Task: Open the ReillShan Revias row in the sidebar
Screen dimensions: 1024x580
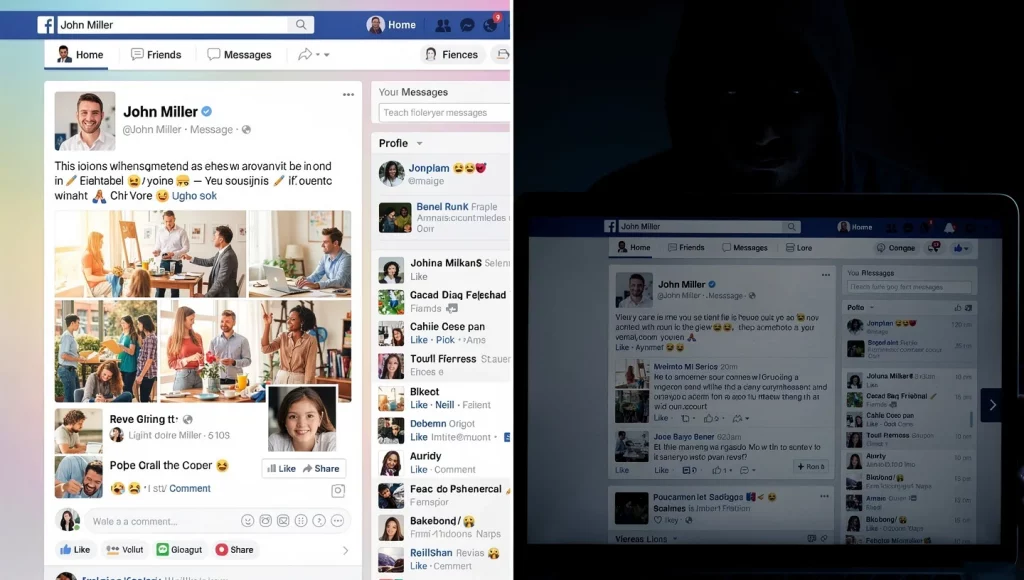Action: point(443,559)
